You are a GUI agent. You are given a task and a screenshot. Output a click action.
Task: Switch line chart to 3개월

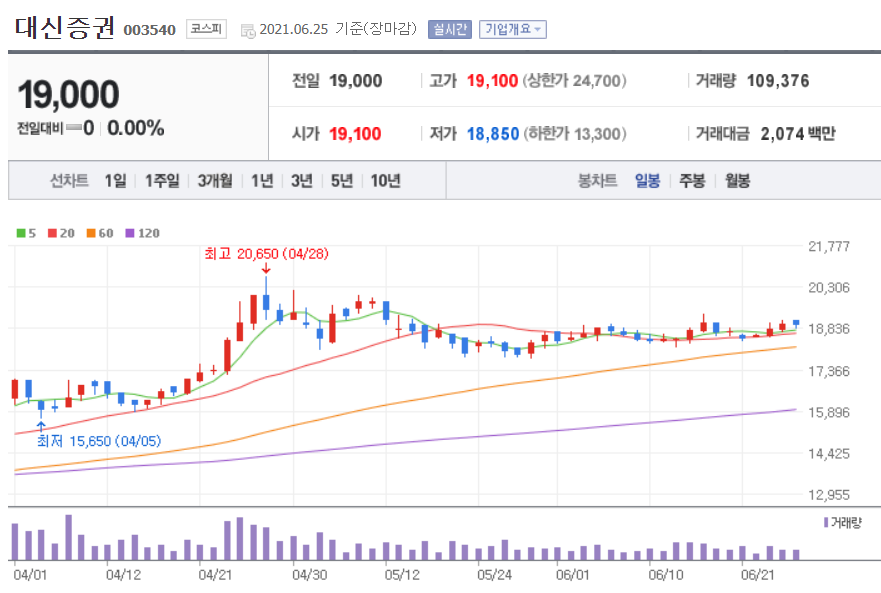[215, 180]
